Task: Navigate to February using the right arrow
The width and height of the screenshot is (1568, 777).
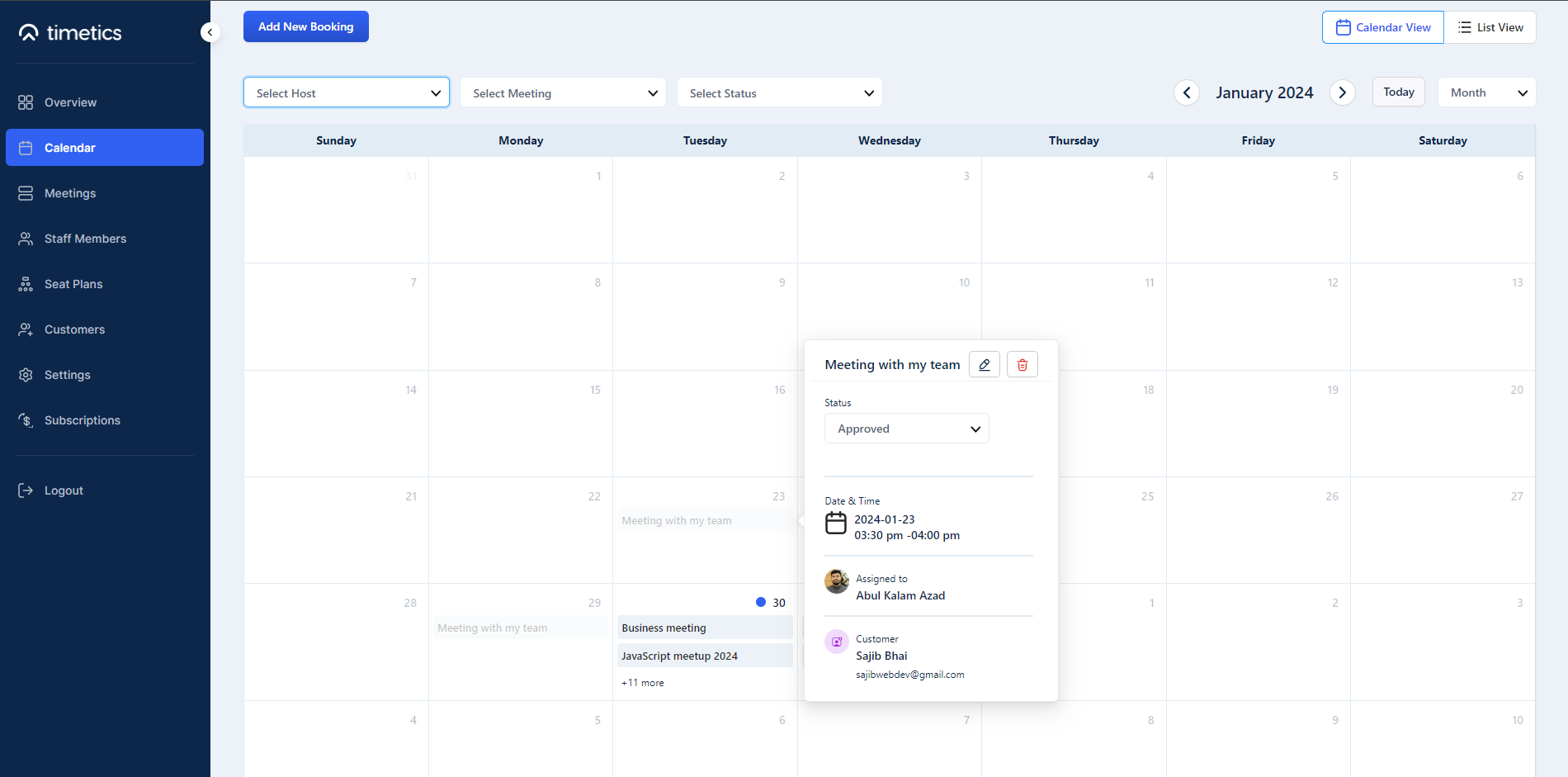Action: click(1343, 92)
